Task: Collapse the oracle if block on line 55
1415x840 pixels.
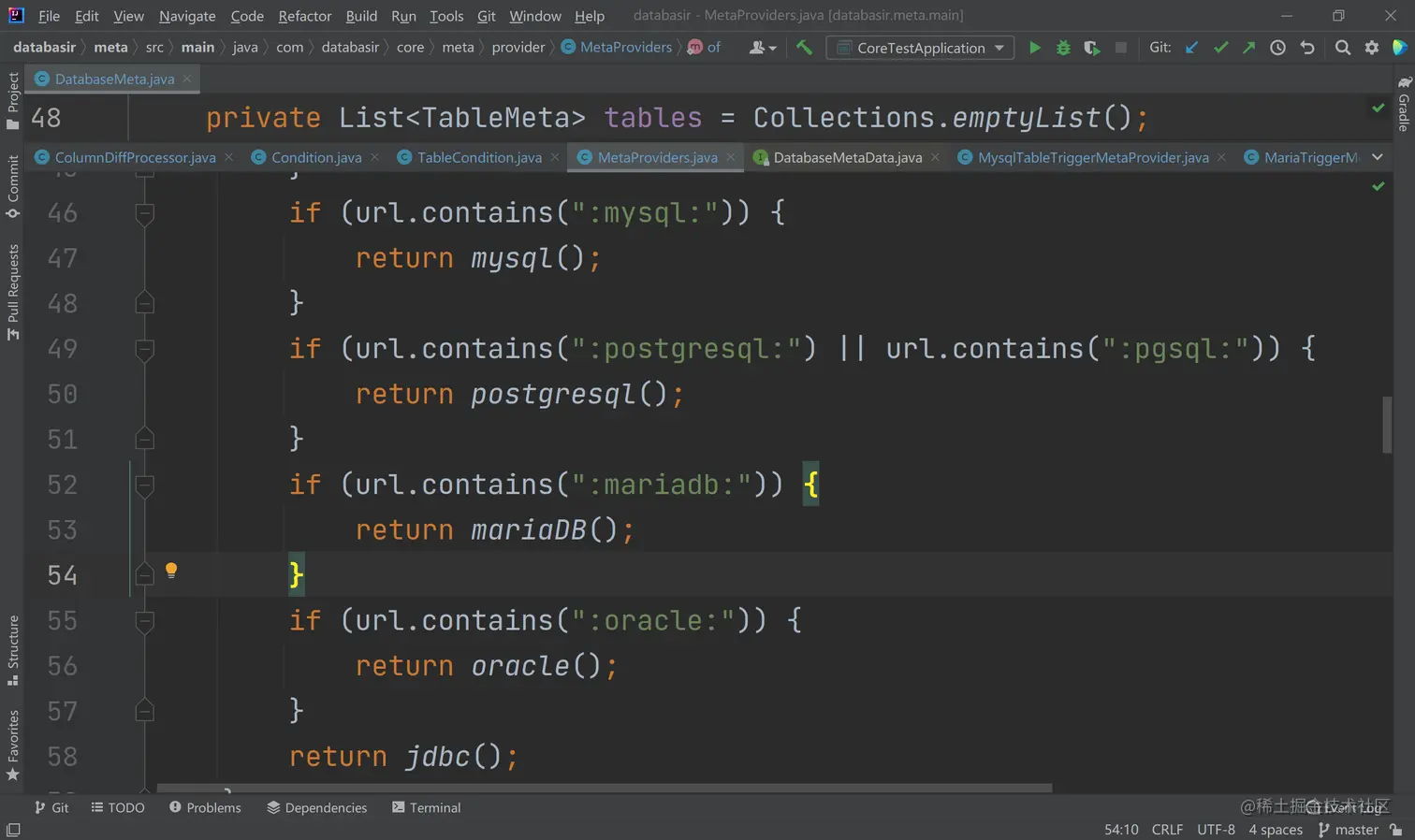Action: click(x=144, y=621)
